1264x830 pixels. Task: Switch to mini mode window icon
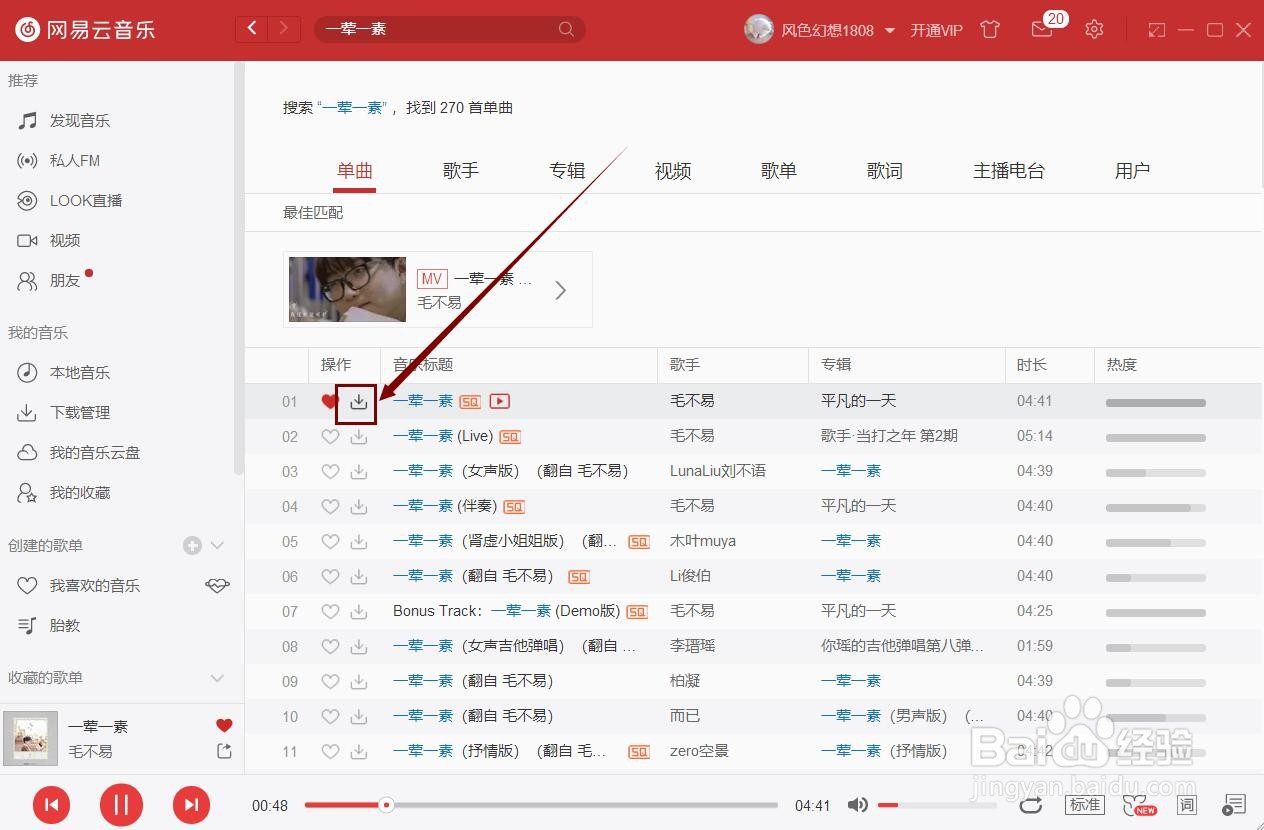tap(1157, 30)
